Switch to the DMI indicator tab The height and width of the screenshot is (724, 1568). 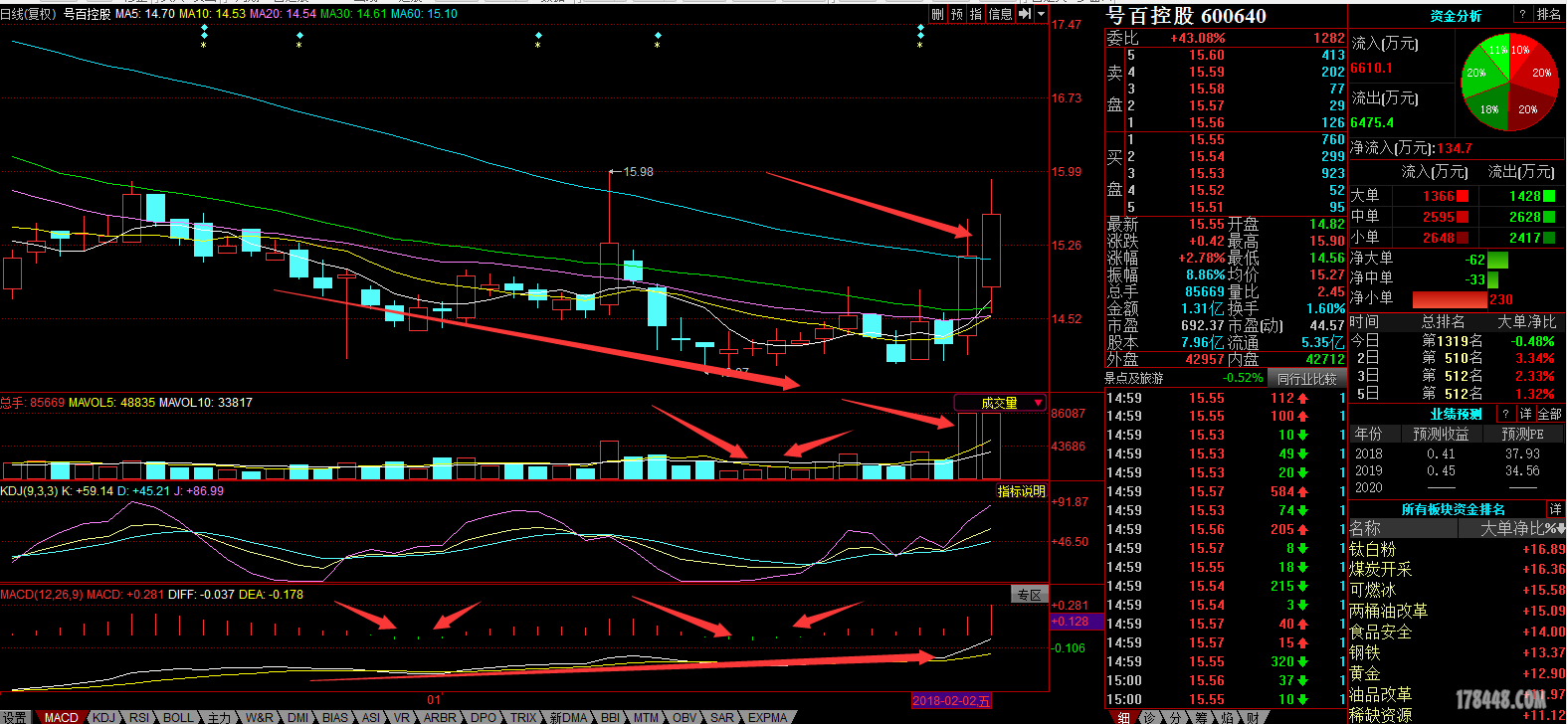tap(298, 717)
